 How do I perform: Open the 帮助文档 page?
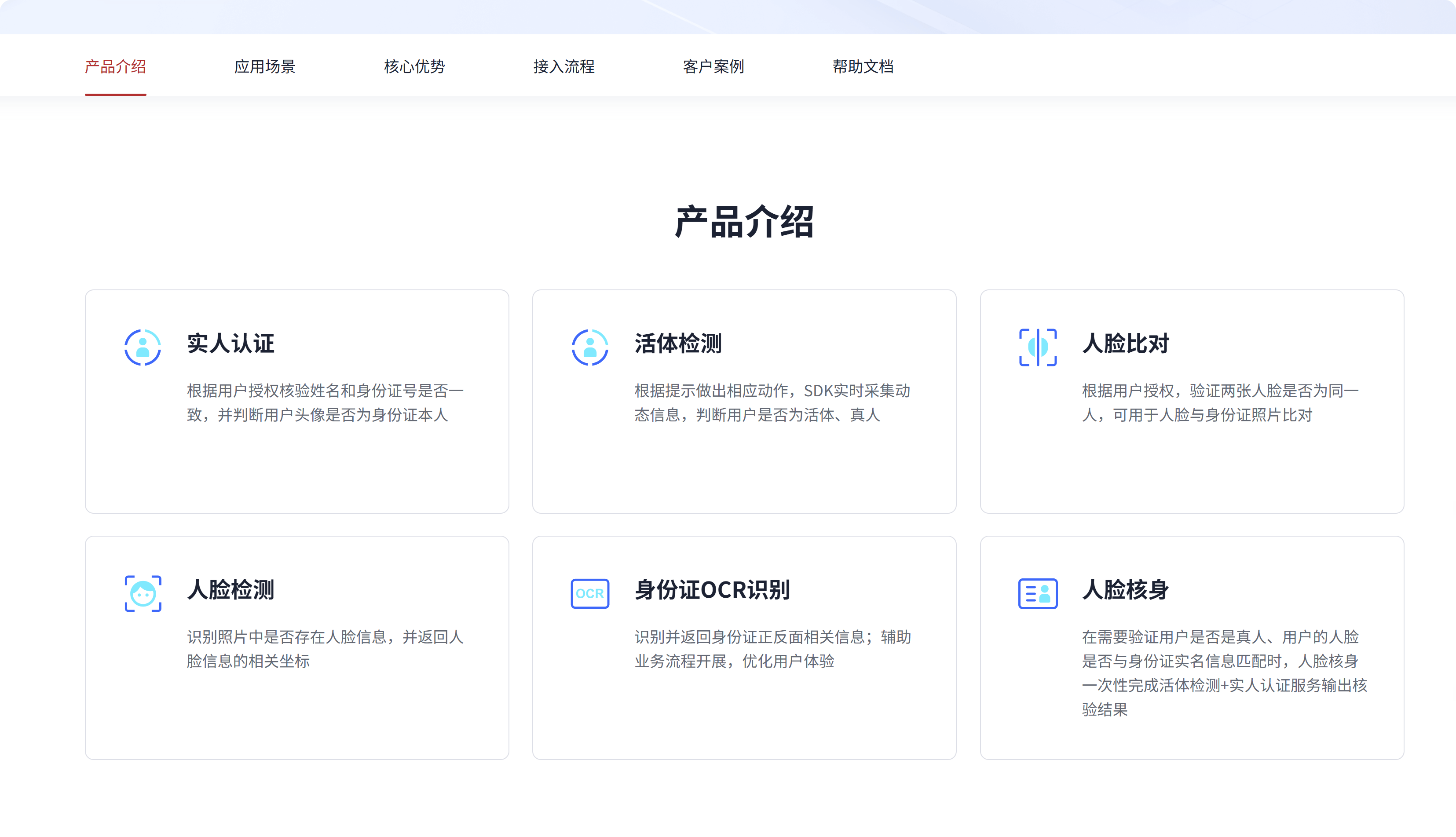(x=863, y=67)
